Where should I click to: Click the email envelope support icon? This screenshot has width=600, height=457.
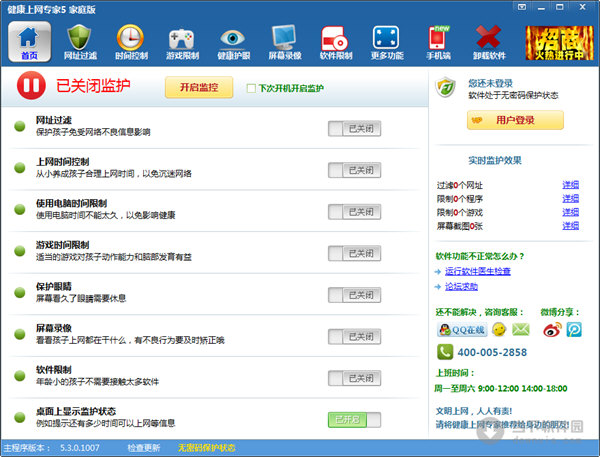tap(521, 329)
